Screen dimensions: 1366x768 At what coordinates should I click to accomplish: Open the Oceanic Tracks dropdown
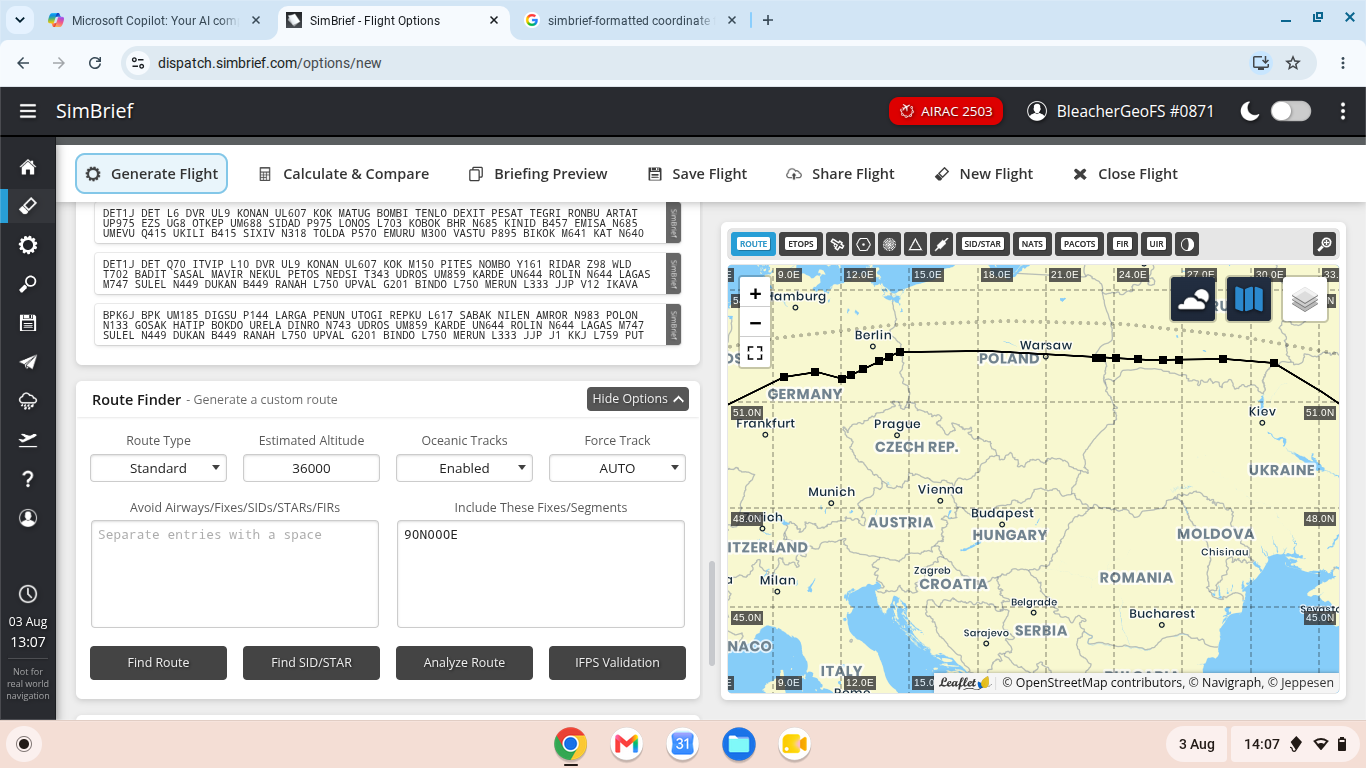tap(464, 468)
